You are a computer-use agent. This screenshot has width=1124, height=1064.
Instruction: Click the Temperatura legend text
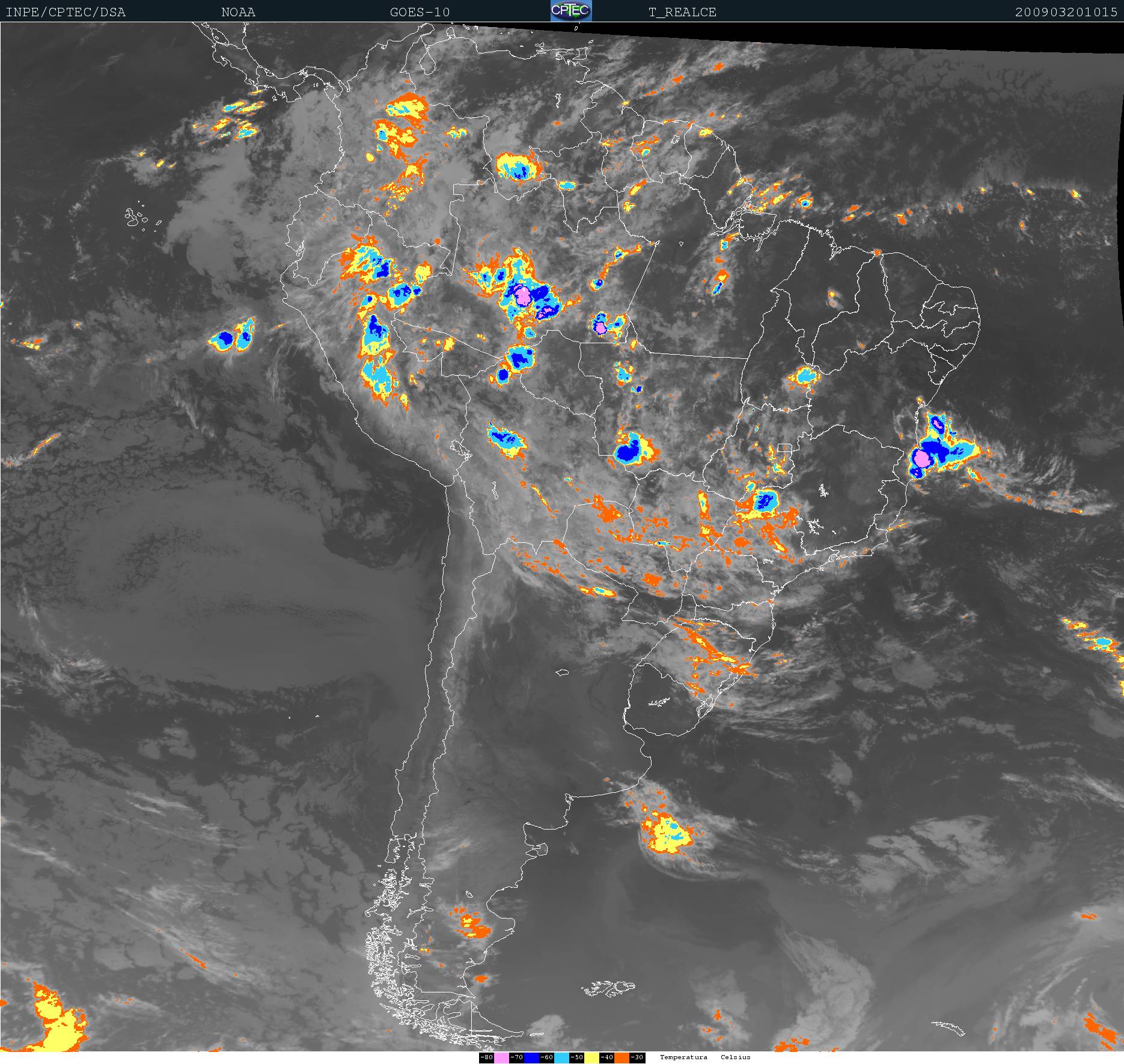pos(683,1057)
